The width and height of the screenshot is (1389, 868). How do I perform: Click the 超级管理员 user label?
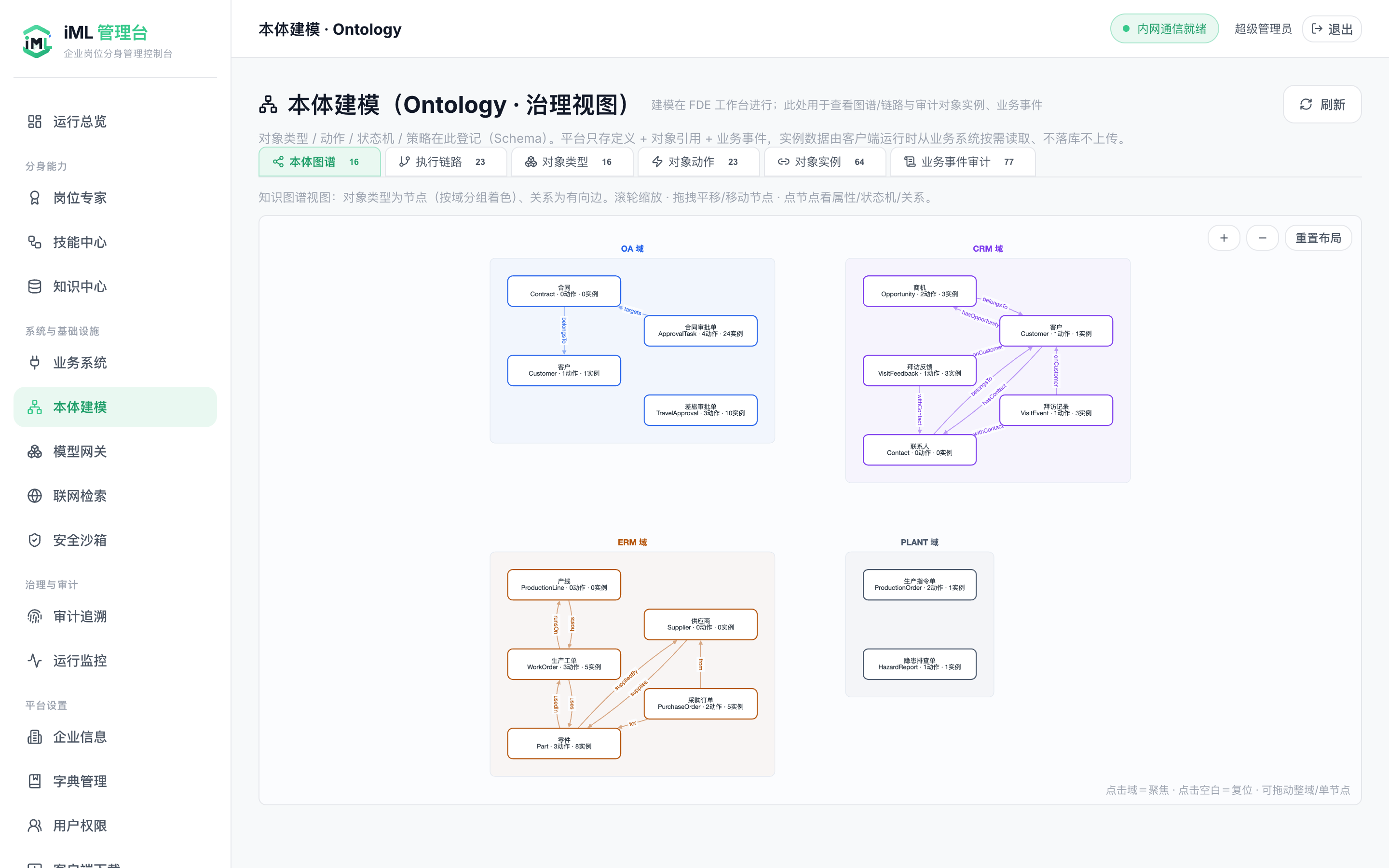coord(1263,29)
